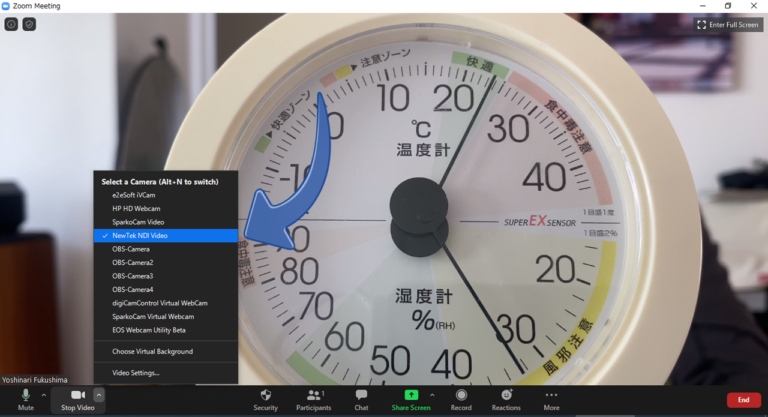This screenshot has width=768, height=417.
Task: Mute the microphone
Action: click(26, 400)
